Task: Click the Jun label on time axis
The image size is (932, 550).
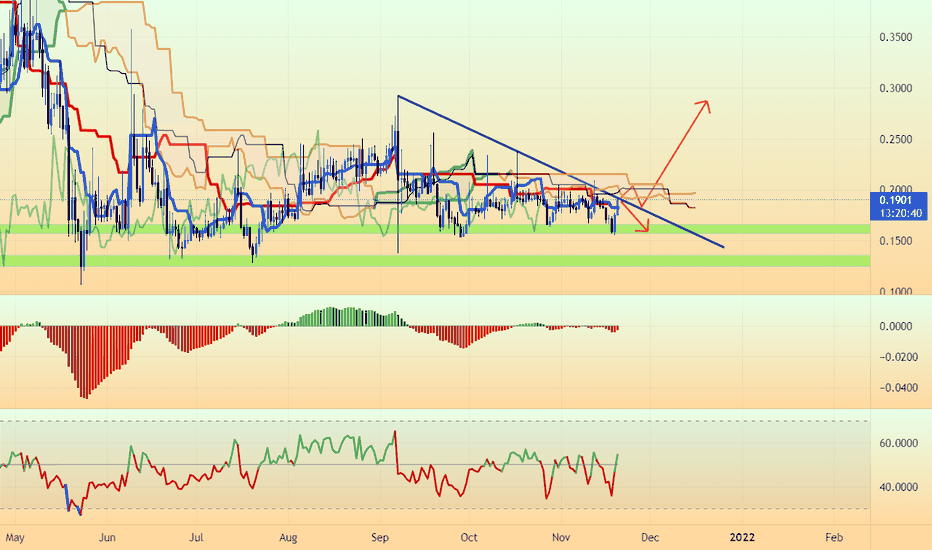Action: pyautogui.click(x=107, y=538)
